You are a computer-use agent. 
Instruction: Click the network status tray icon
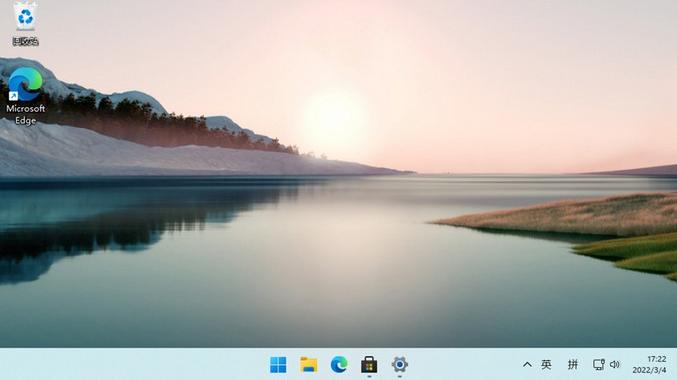coord(598,365)
